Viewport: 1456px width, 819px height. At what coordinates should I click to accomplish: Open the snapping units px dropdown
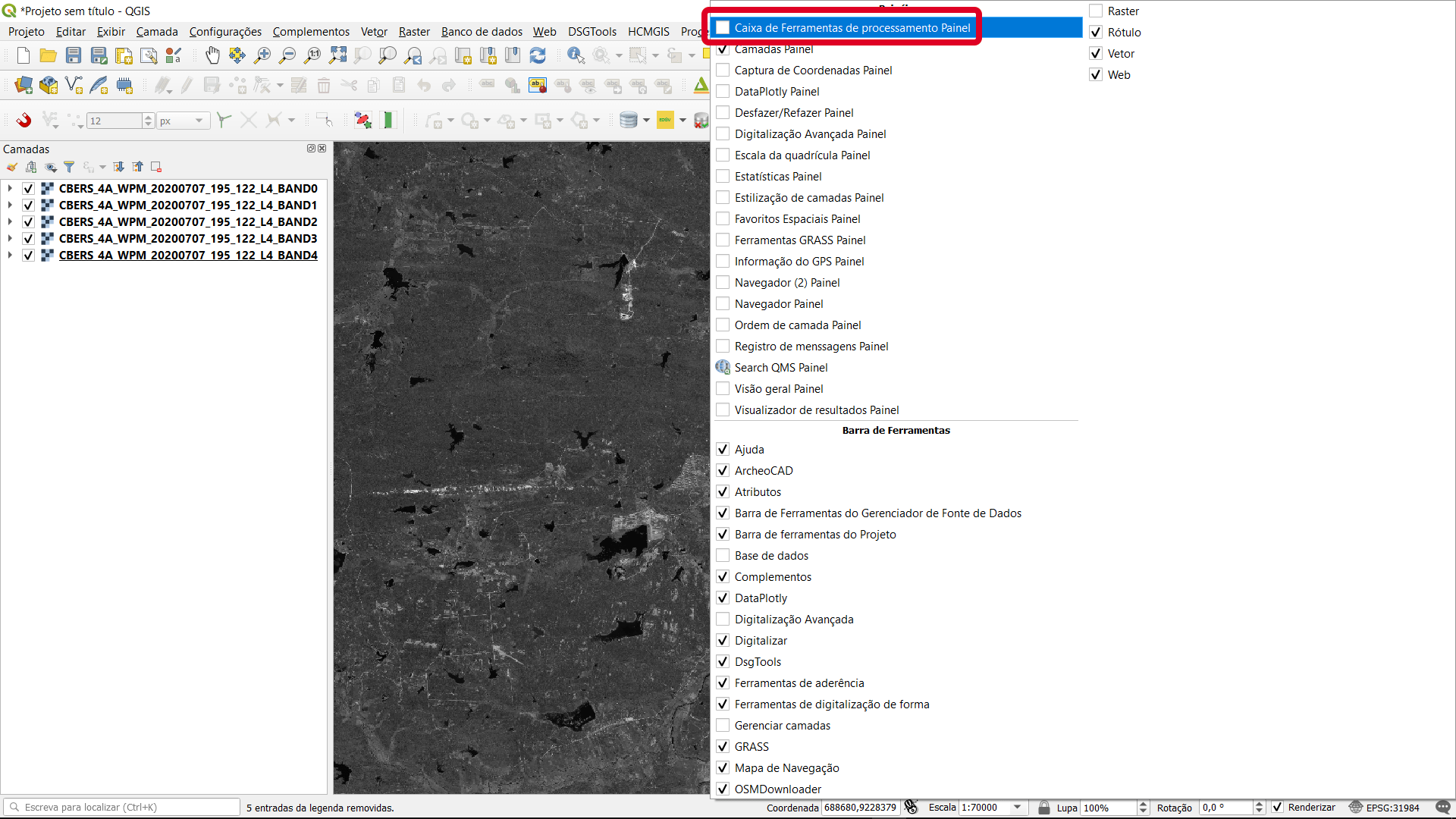click(199, 121)
